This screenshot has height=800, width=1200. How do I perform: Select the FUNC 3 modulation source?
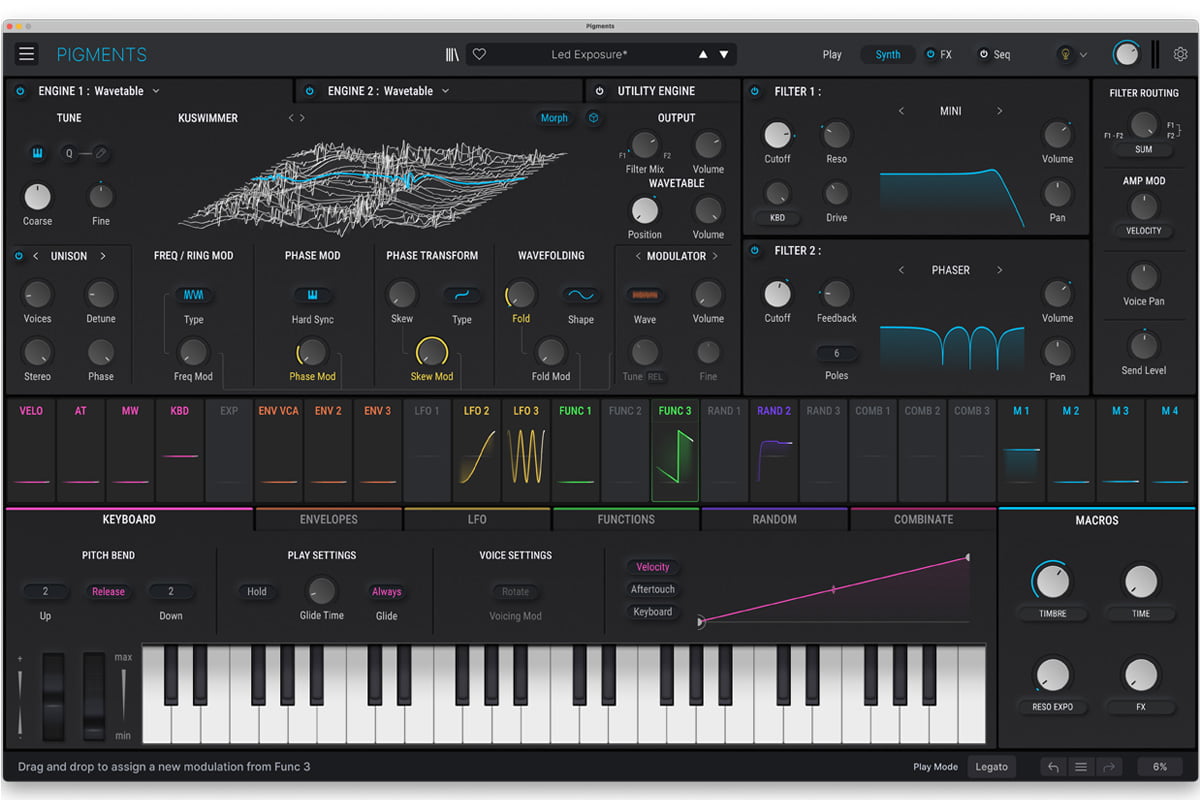675,448
